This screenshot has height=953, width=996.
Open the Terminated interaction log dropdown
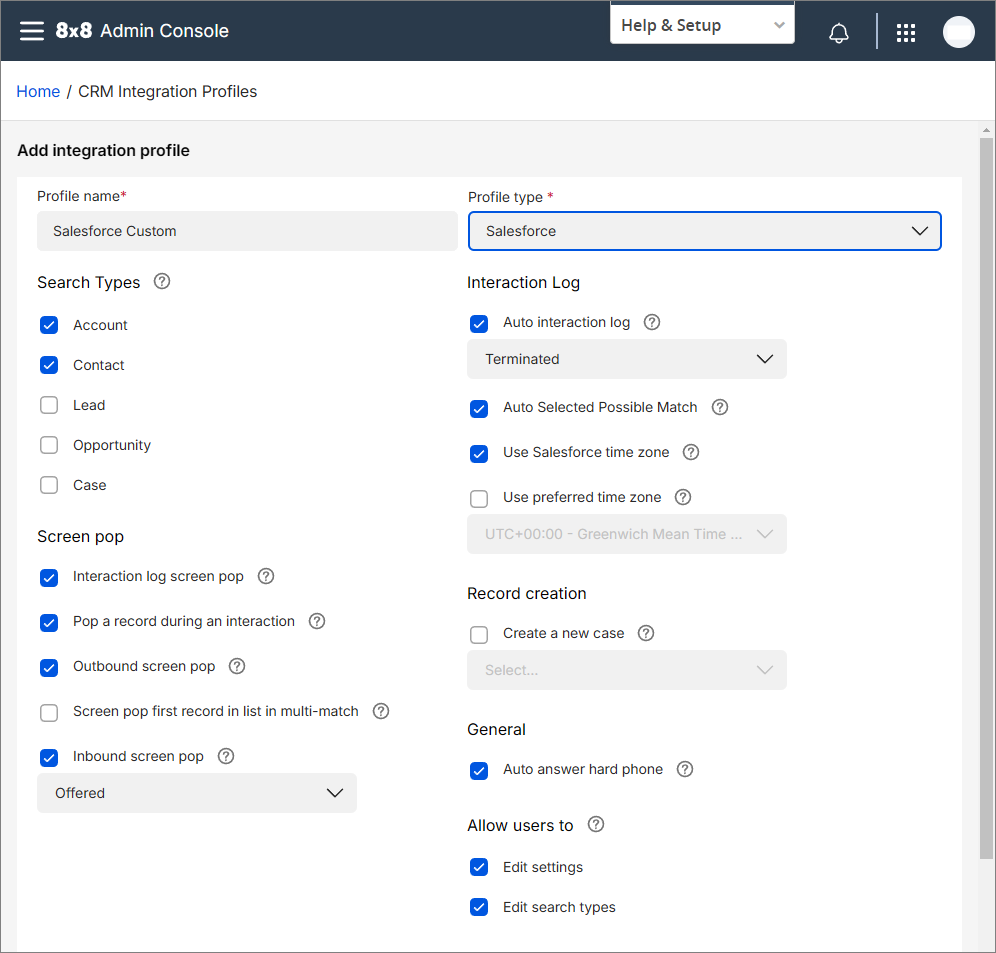tap(626, 359)
